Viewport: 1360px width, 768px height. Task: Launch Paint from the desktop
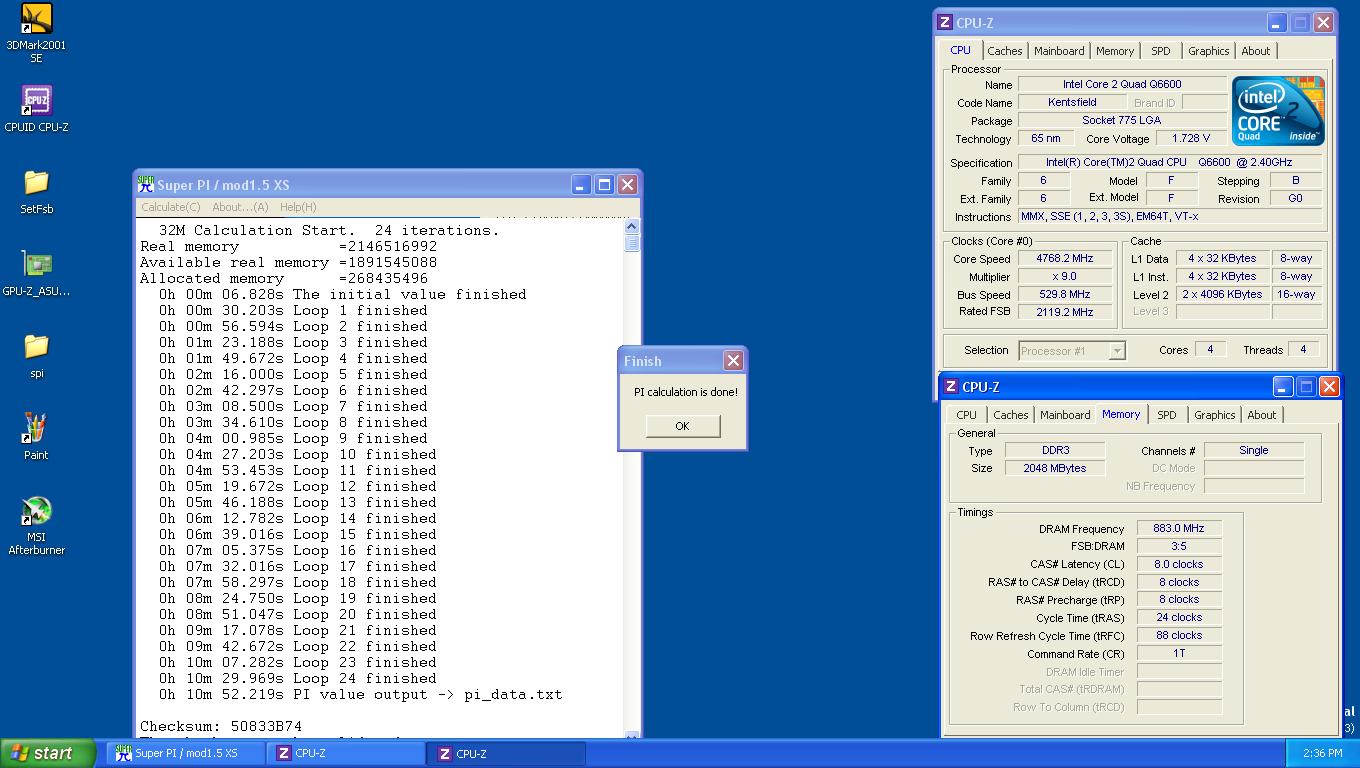(x=36, y=437)
